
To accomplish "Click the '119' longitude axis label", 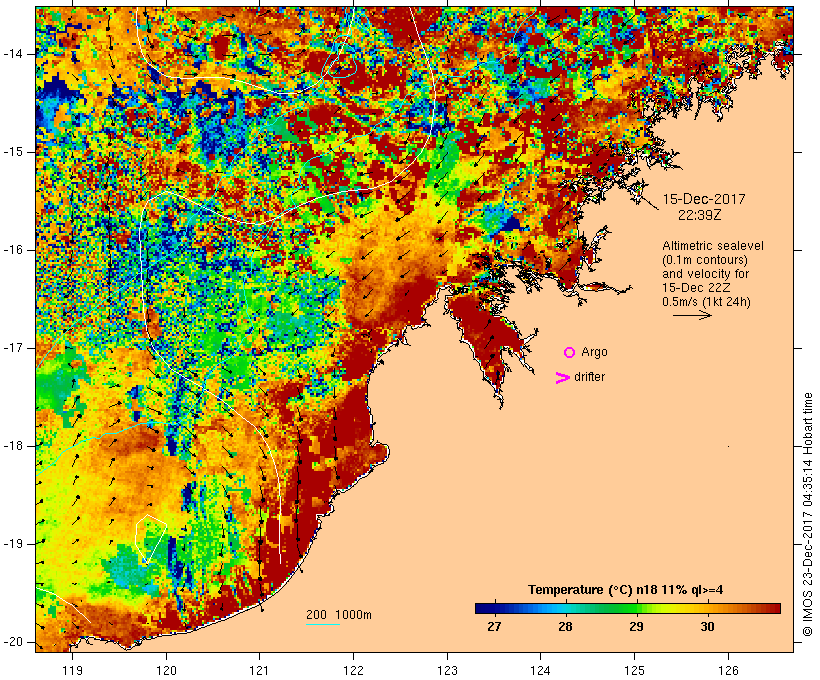I will pos(72,670).
